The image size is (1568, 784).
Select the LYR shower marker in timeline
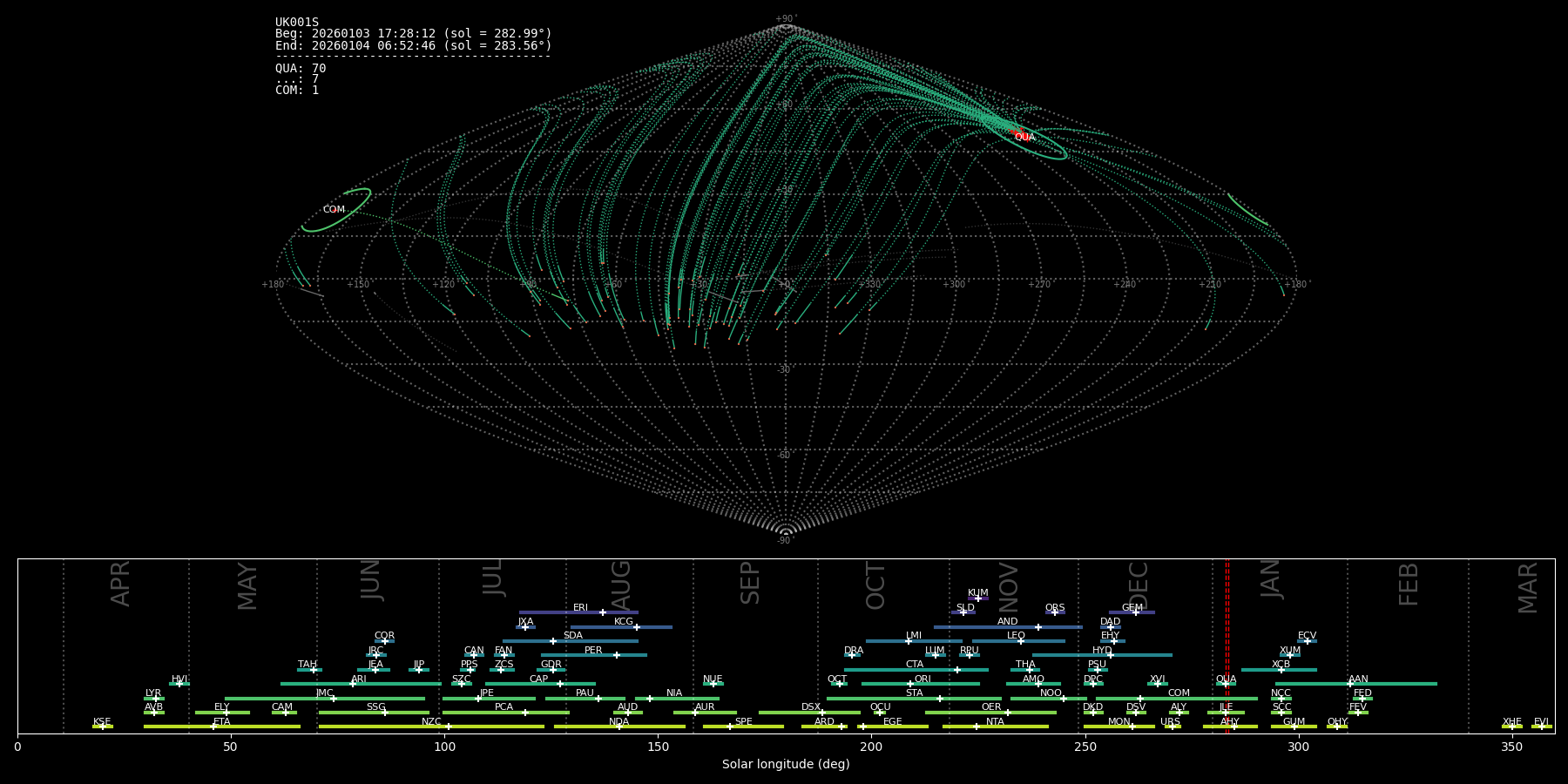pos(155,699)
